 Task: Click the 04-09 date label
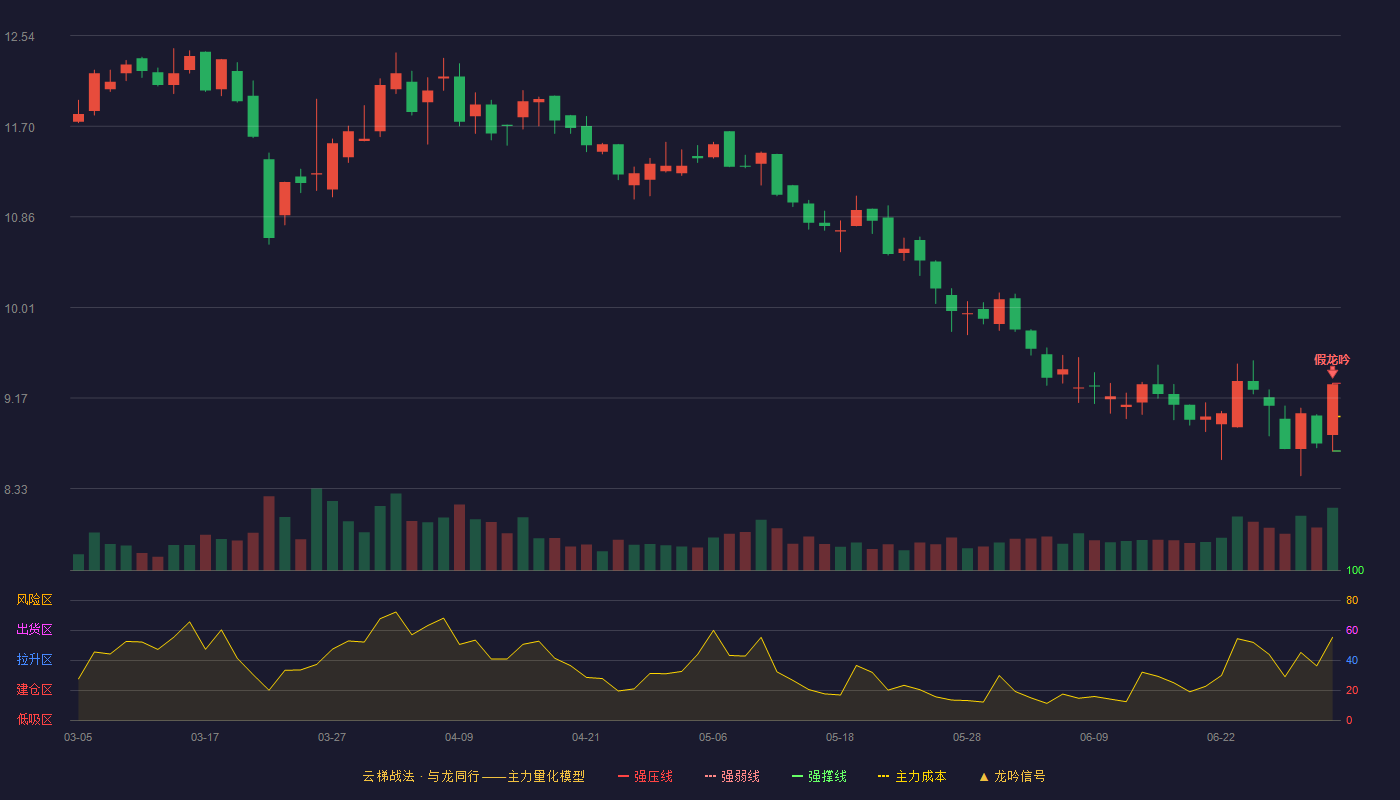[x=459, y=737]
